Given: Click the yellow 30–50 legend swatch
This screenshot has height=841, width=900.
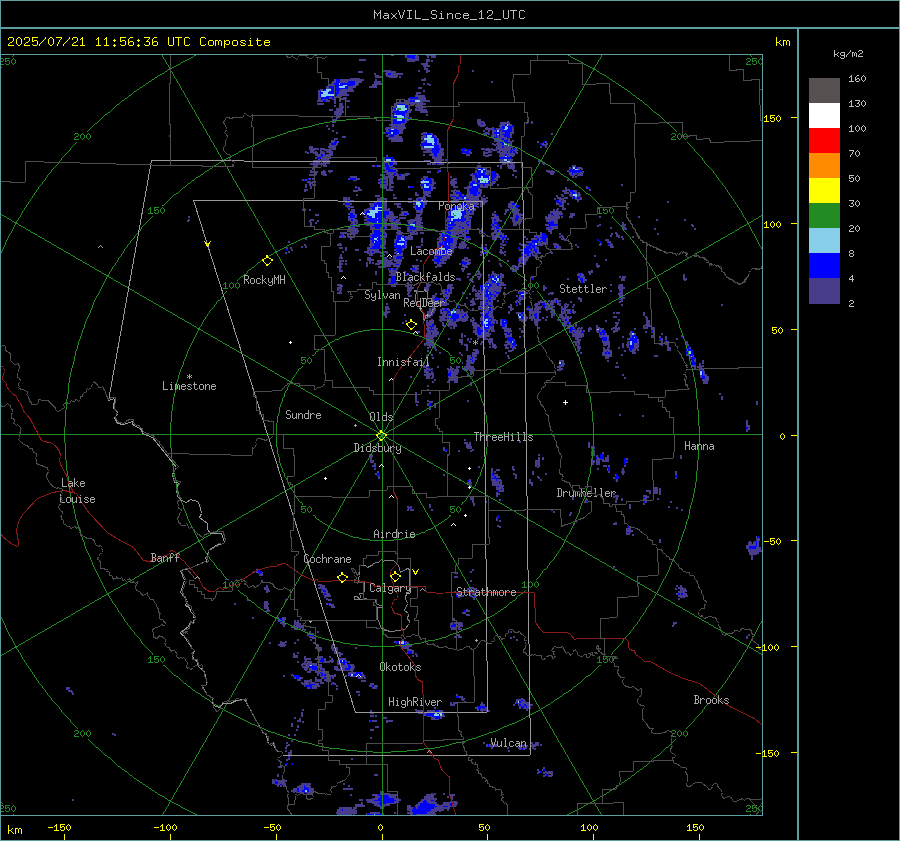Looking at the screenshot, I should click(x=824, y=191).
